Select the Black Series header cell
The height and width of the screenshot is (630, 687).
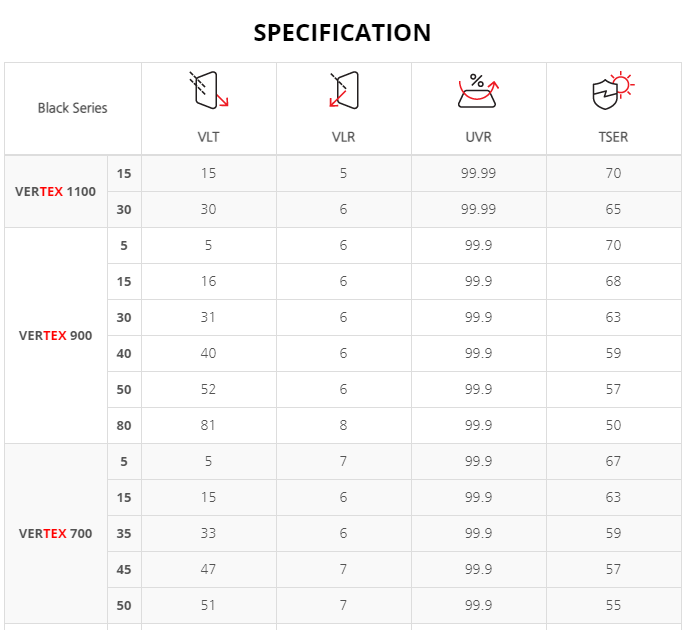[x=73, y=108]
